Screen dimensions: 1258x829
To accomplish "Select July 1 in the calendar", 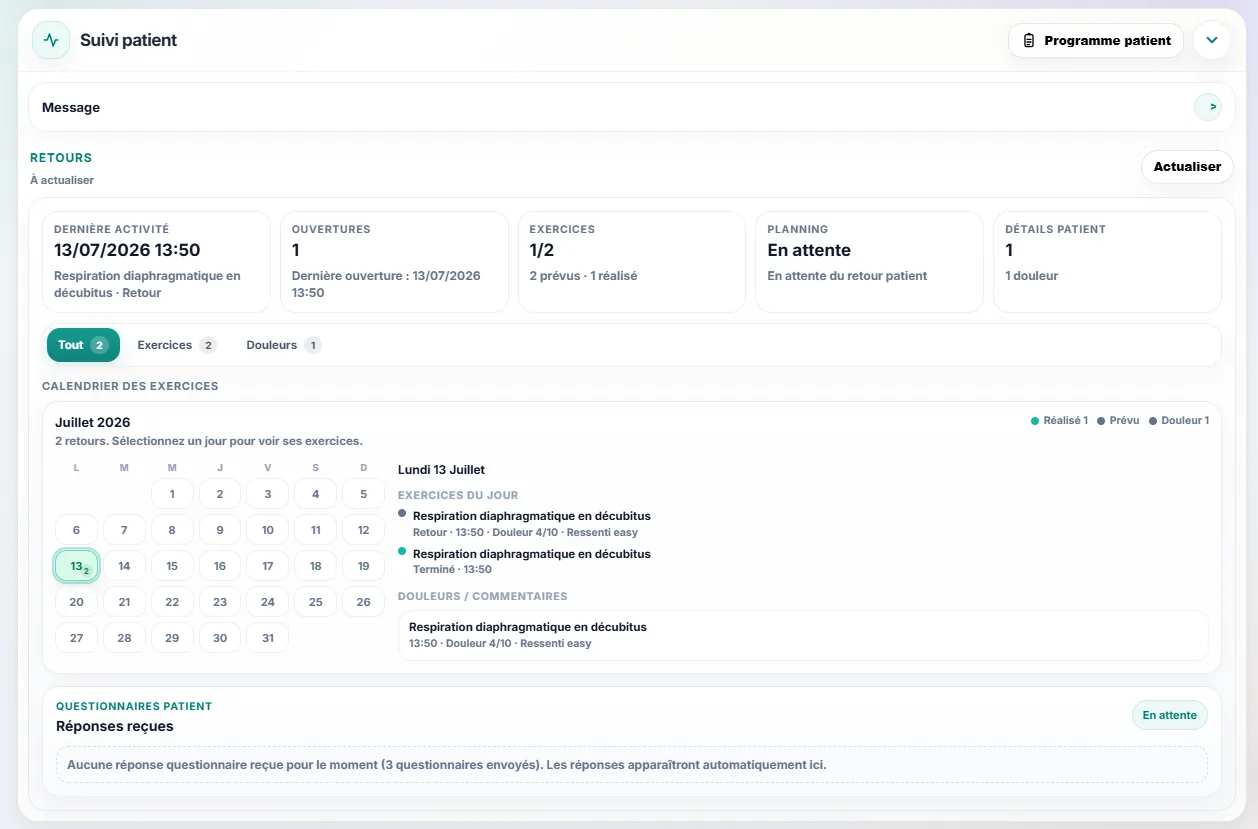I will (x=172, y=494).
